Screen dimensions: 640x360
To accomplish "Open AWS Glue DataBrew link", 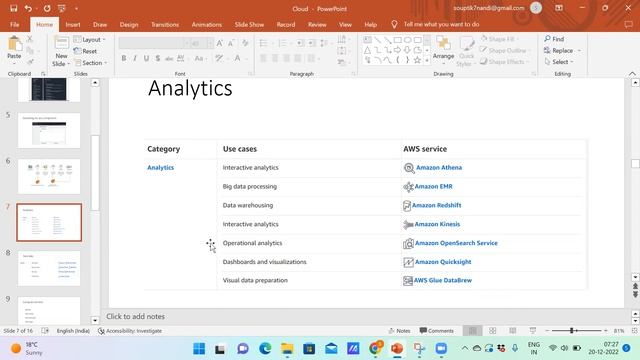I will click(x=443, y=280).
